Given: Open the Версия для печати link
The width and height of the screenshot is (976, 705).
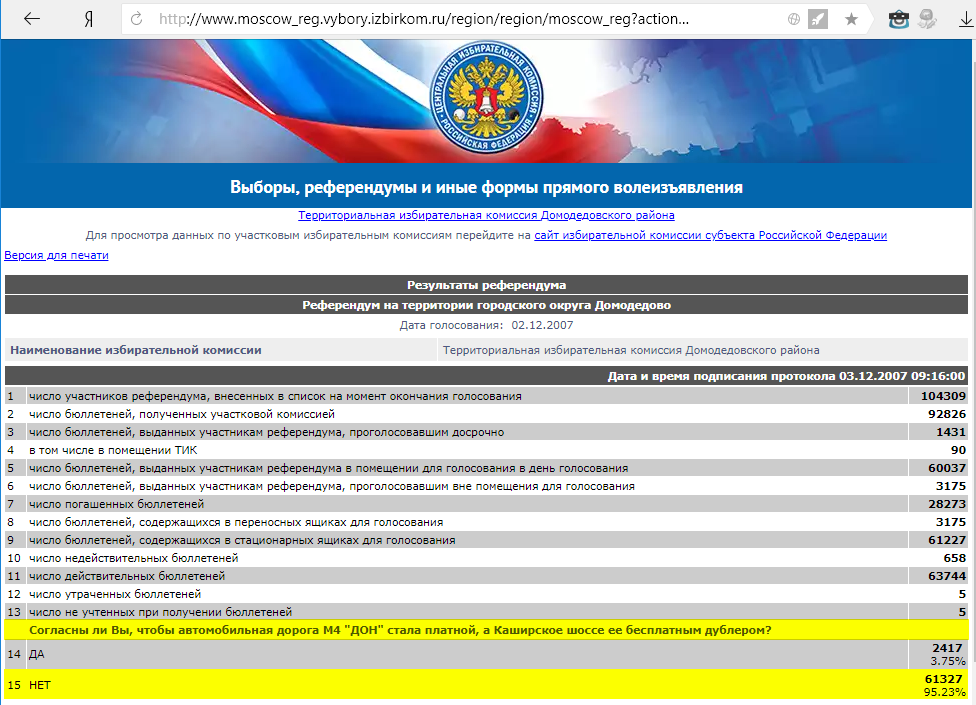Looking at the screenshot, I should point(56,255).
